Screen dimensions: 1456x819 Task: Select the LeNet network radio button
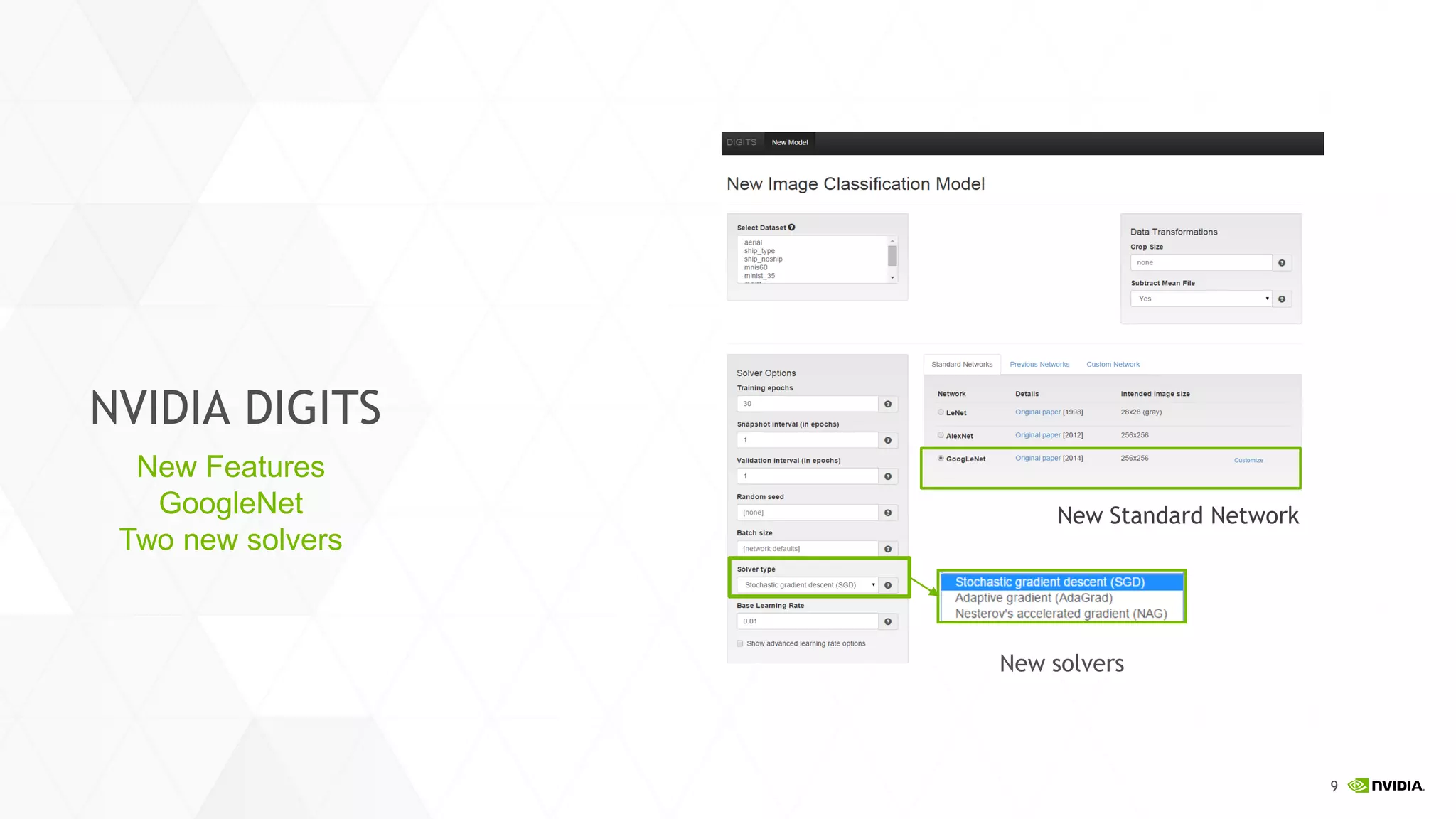[x=941, y=412]
